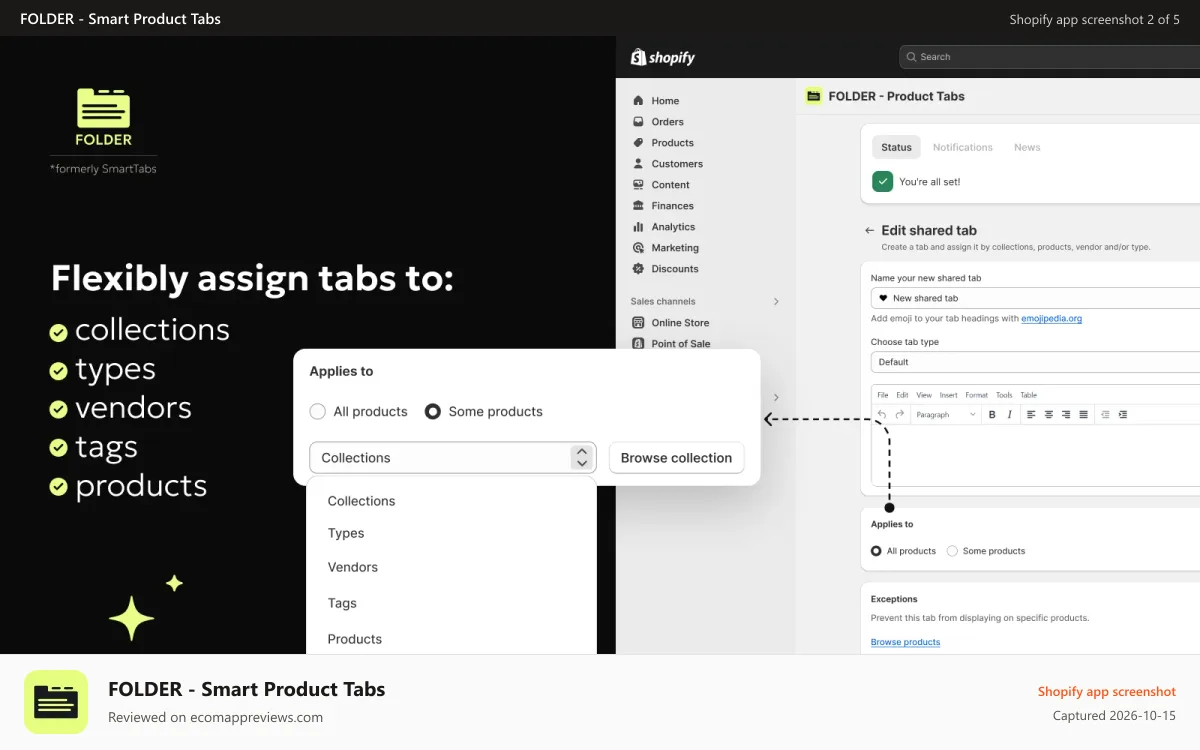Viewport: 1200px width, 750px height.
Task: Click the stepper arrows on the Collections select
Action: (x=582, y=458)
